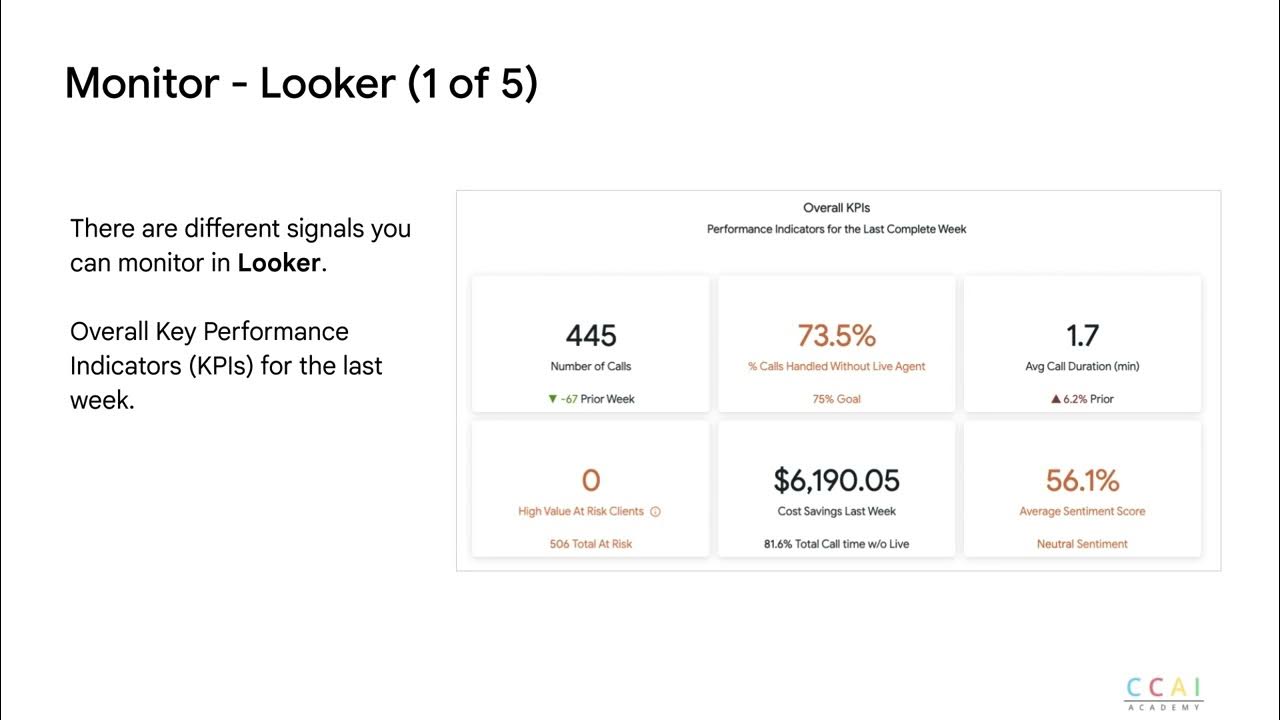Click the % Calls Handled Without Live Agent label
This screenshot has height=720, width=1280.
tap(836, 366)
